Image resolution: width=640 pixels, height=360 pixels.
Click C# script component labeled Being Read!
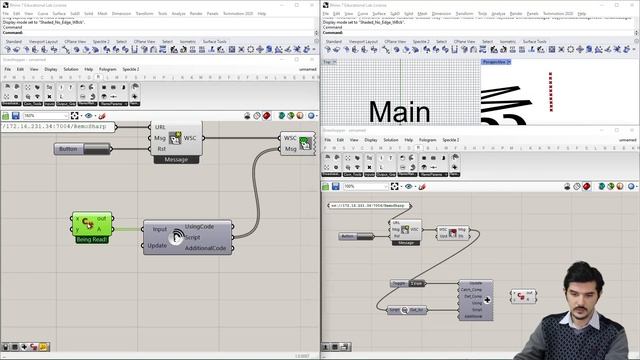tap(92, 224)
